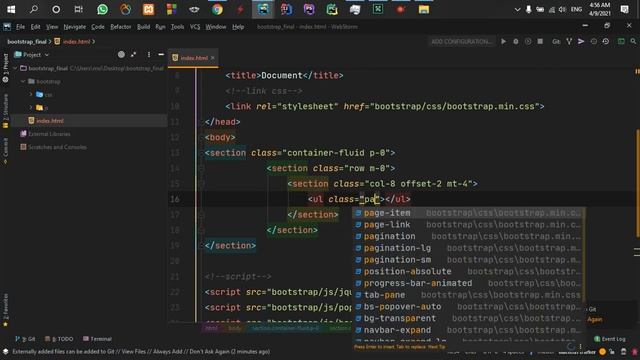Open the Edit menu
The height and width of the screenshot is (360, 640).
pyautogui.click(x=36, y=27)
